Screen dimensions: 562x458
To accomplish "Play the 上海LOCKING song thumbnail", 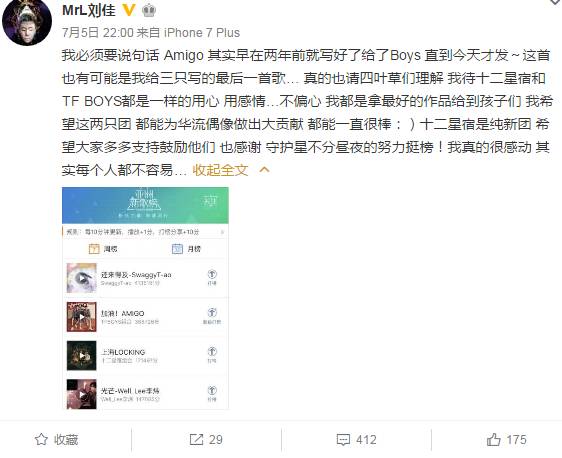I will (82, 356).
